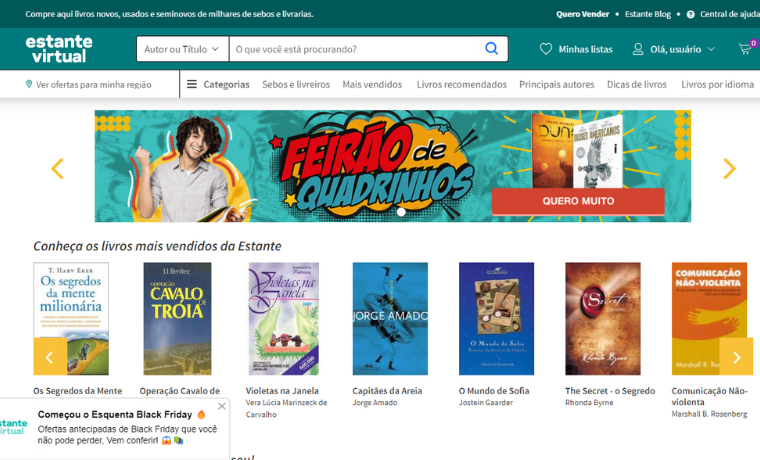Open Livros recomendados menu item
This screenshot has width=760, height=460.
coord(461,84)
